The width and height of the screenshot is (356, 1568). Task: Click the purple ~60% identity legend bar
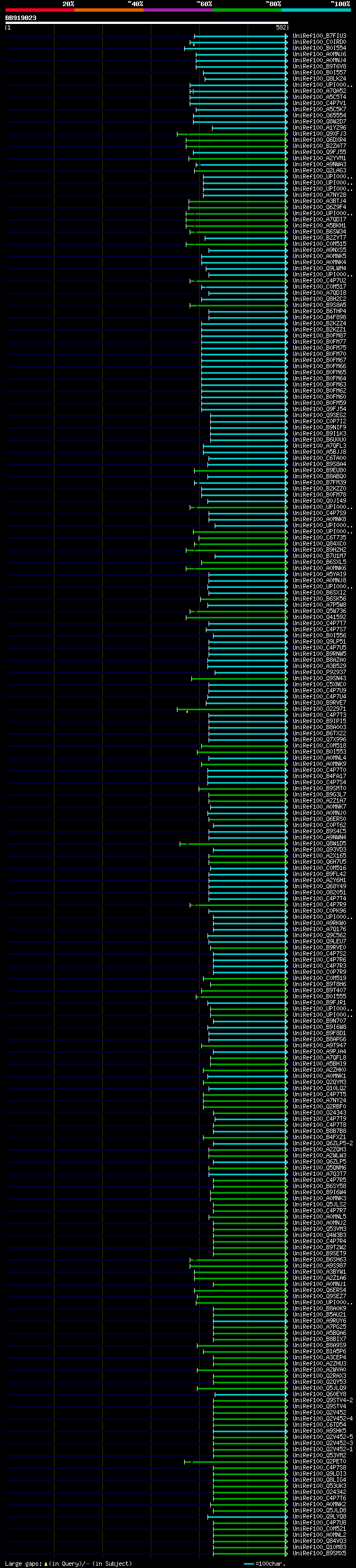tap(179, 10)
